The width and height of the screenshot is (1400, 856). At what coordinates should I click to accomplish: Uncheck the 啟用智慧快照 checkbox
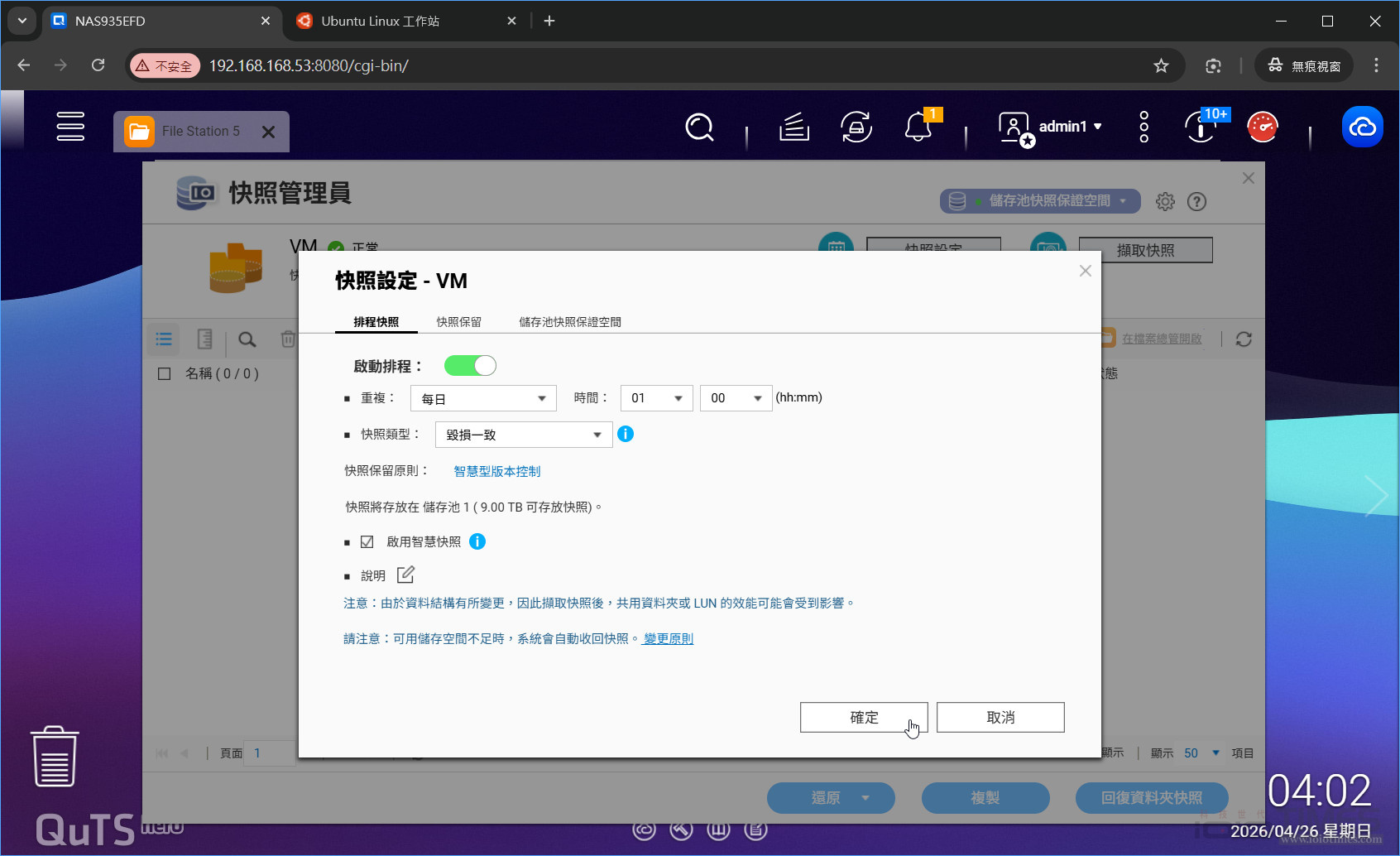(x=367, y=541)
